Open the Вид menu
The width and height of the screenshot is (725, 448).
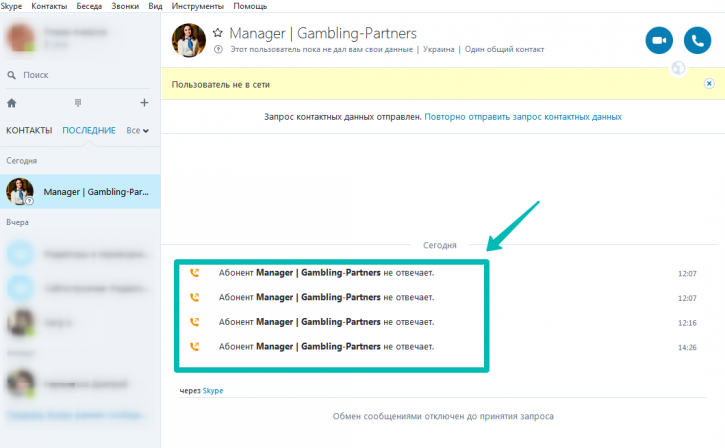click(x=155, y=6)
